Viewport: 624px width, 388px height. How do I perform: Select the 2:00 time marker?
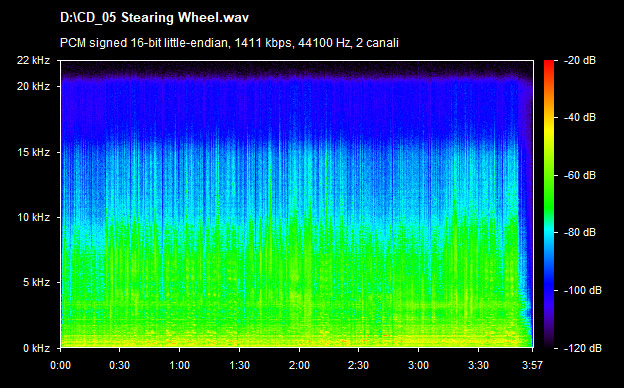point(299,365)
